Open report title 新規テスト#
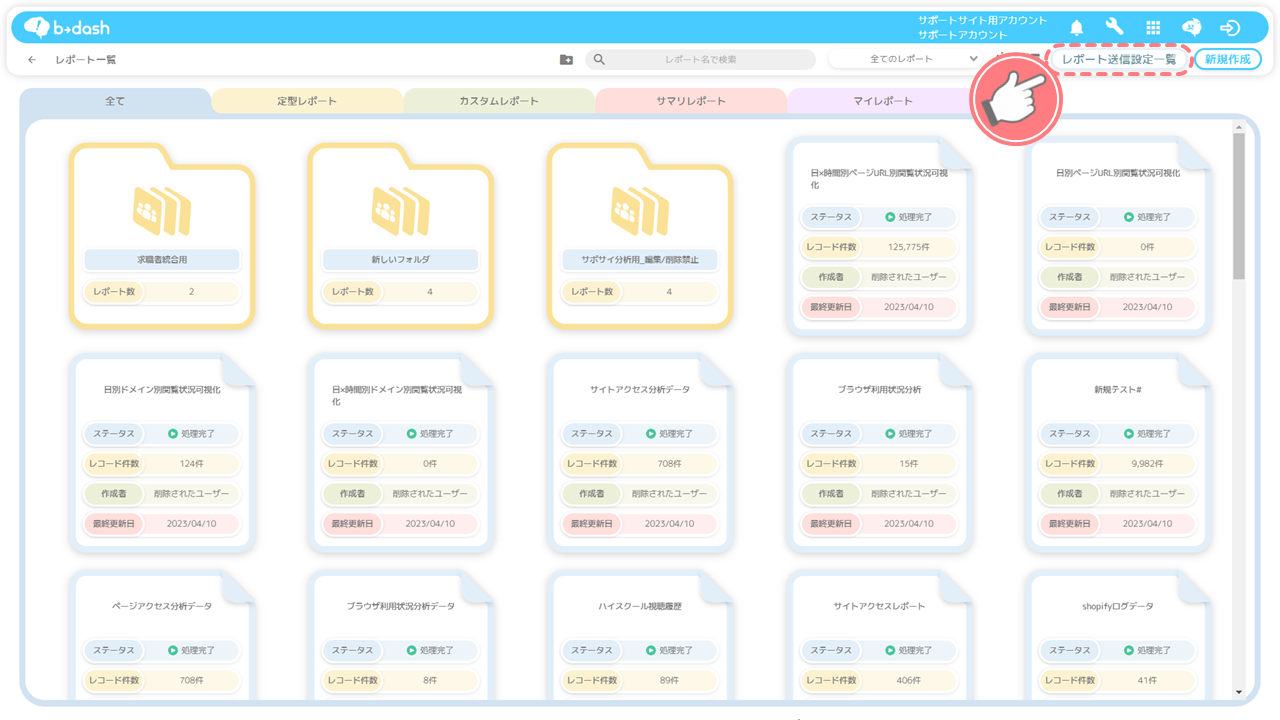Screen dimensions: 1280x720 pos(1118,390)
